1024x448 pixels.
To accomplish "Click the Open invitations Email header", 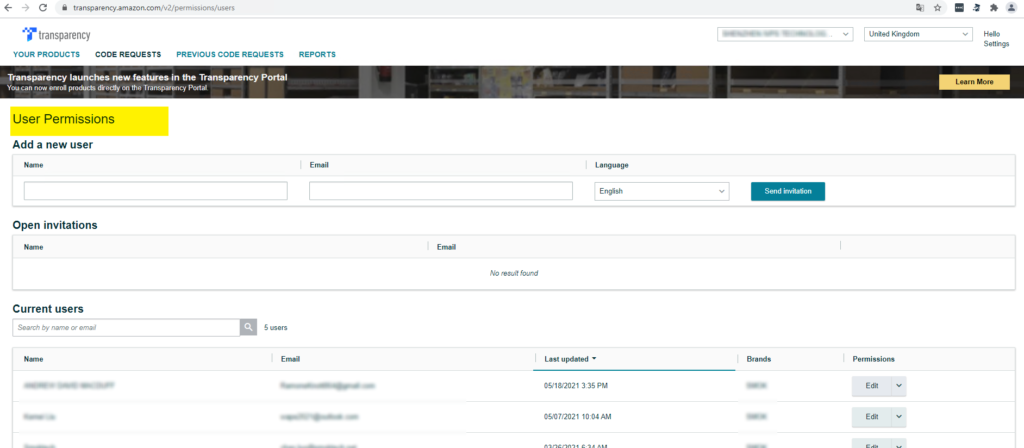I will pos(446,248).
